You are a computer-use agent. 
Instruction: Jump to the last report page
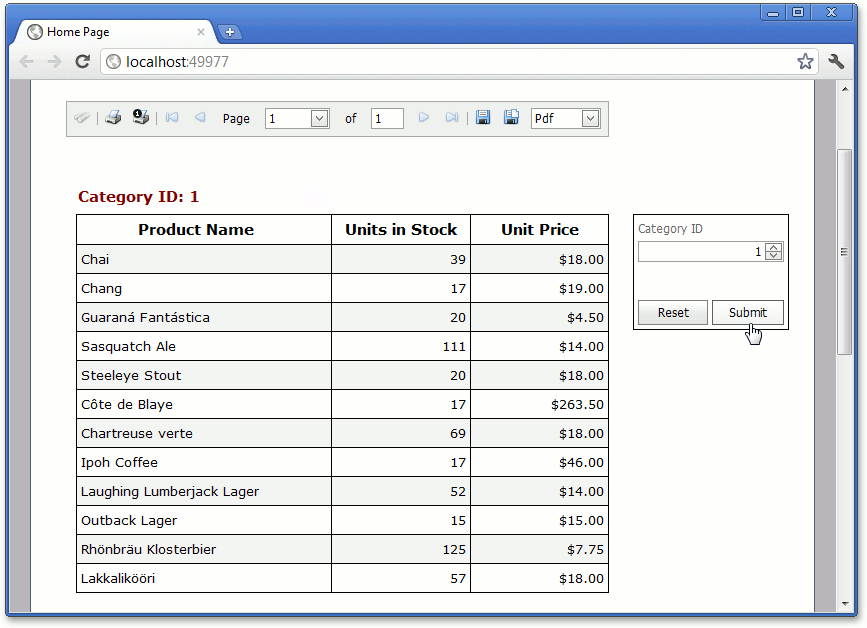pos(451,118)
